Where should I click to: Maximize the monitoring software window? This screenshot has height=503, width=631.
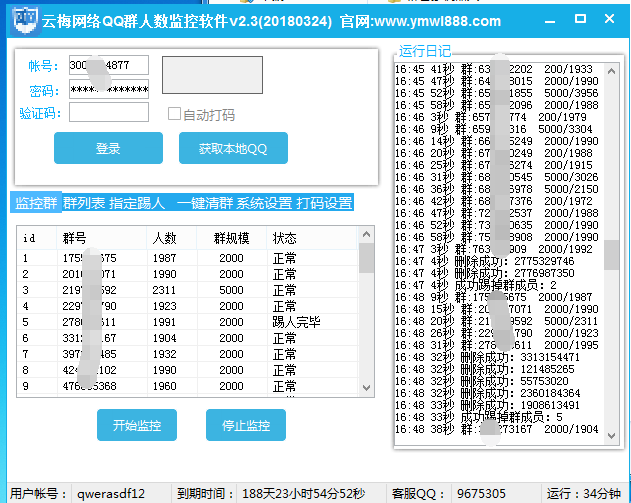tap(580, 19)
